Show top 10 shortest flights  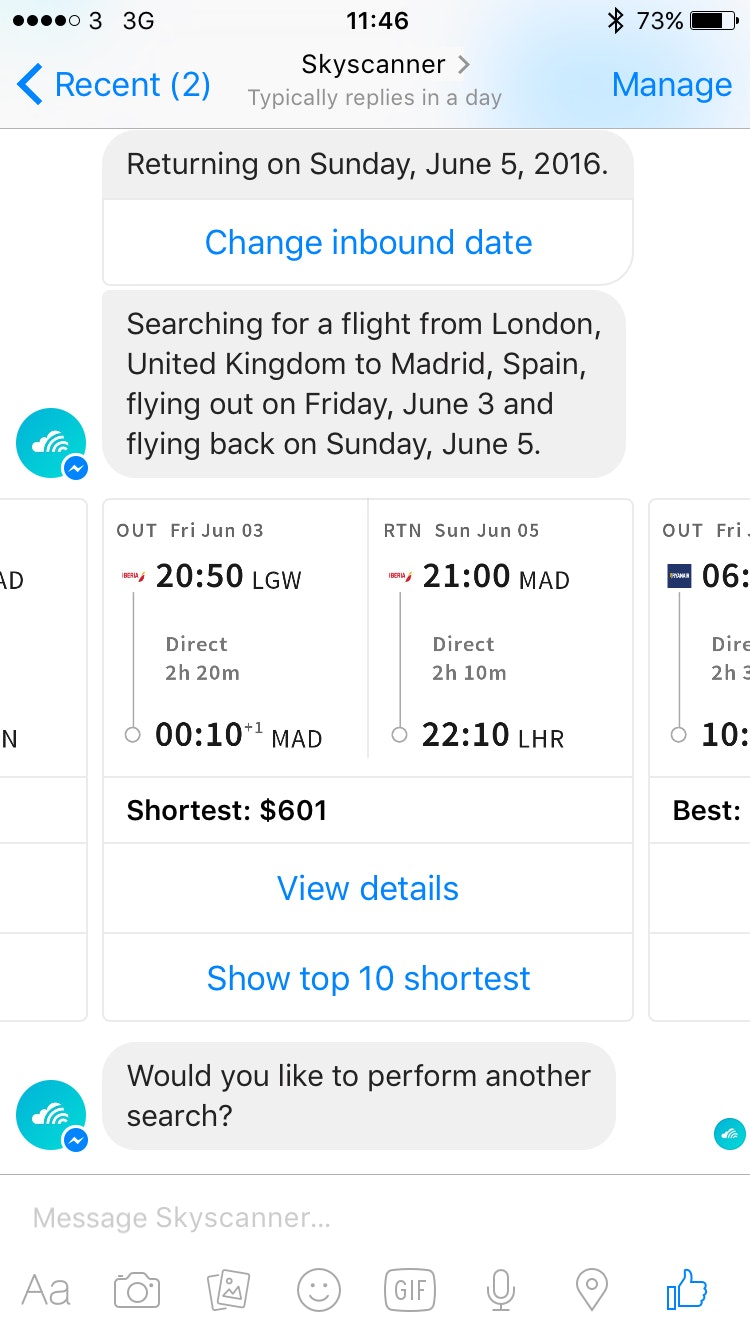coord(367,978)
